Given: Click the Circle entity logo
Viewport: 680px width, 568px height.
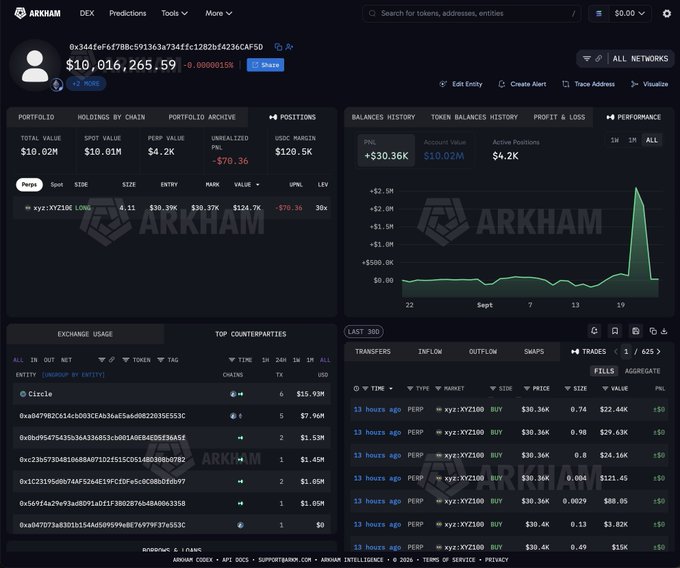Looking at the screenshot, I should tap(23, 394).
